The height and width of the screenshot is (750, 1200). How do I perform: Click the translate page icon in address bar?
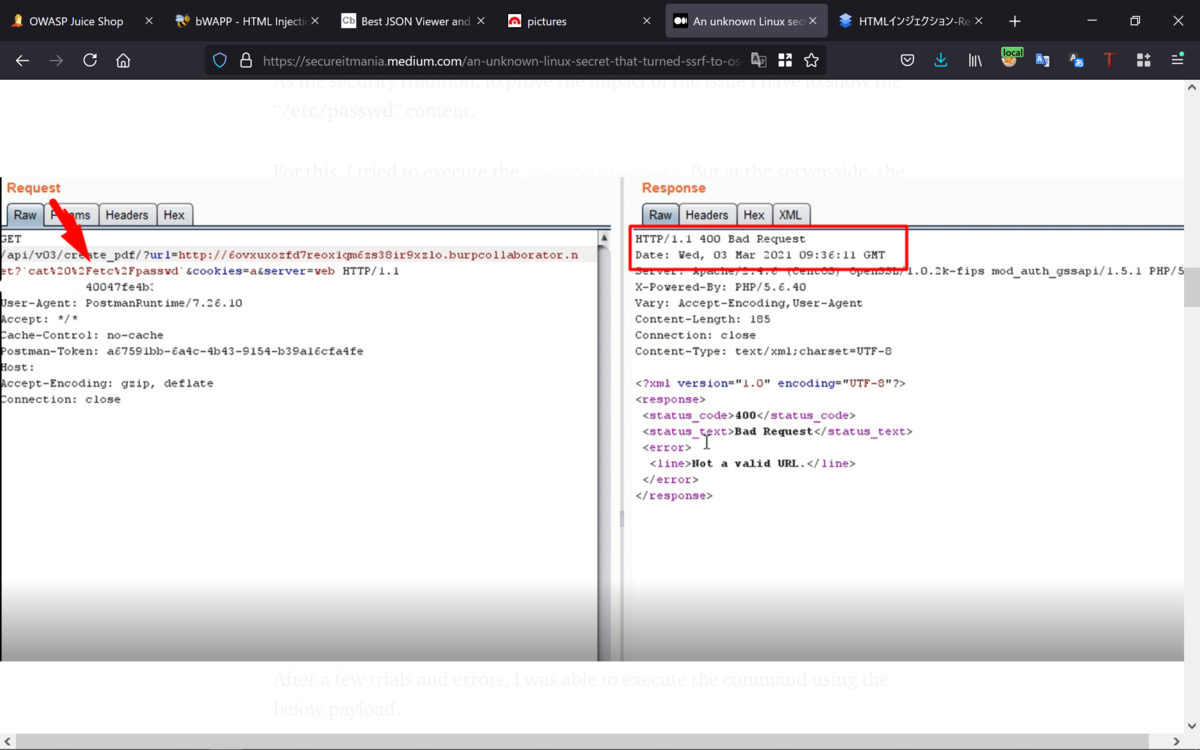[x=759, y=61]
